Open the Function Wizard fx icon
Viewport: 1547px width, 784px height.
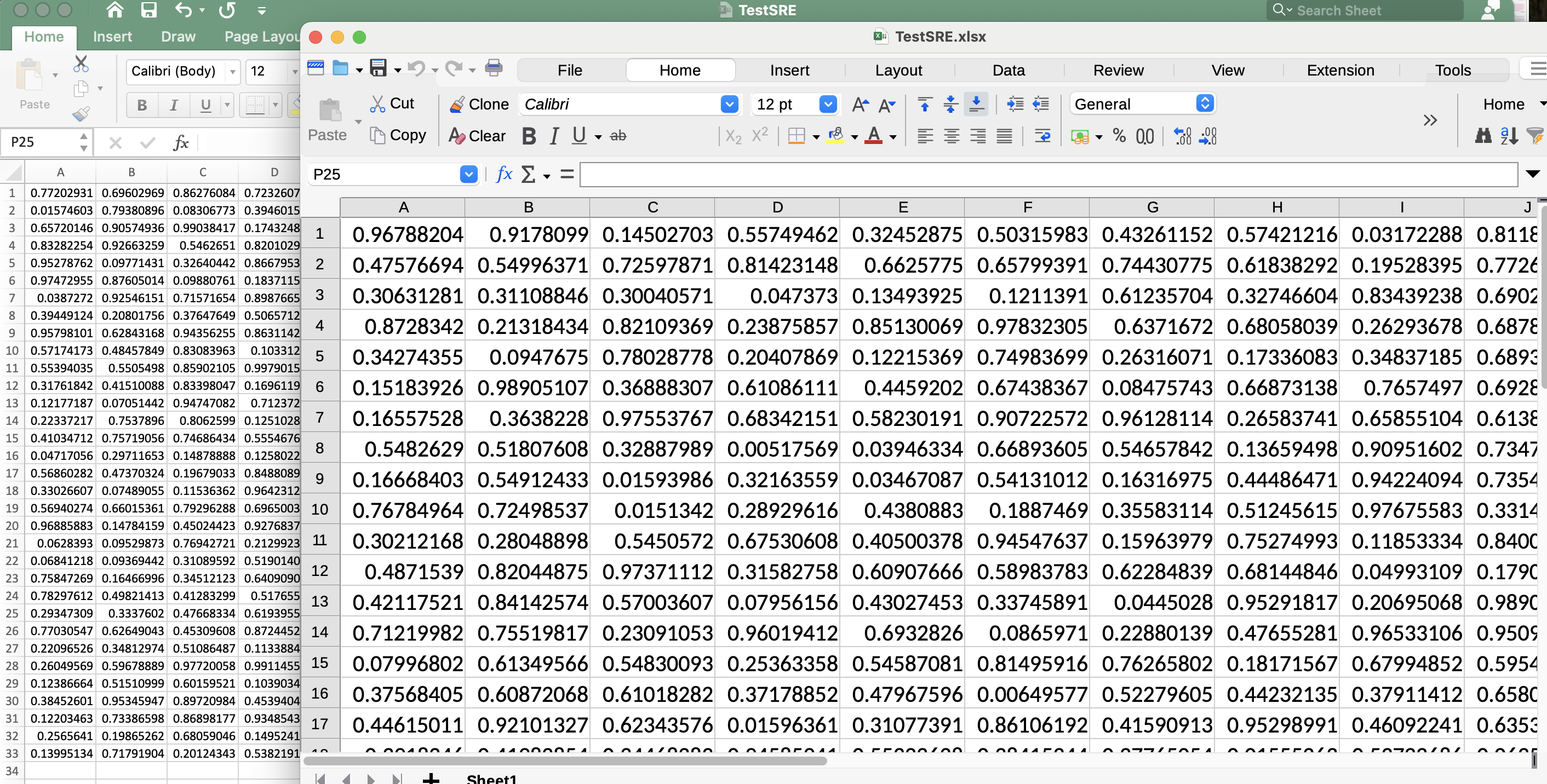(503, 175)
